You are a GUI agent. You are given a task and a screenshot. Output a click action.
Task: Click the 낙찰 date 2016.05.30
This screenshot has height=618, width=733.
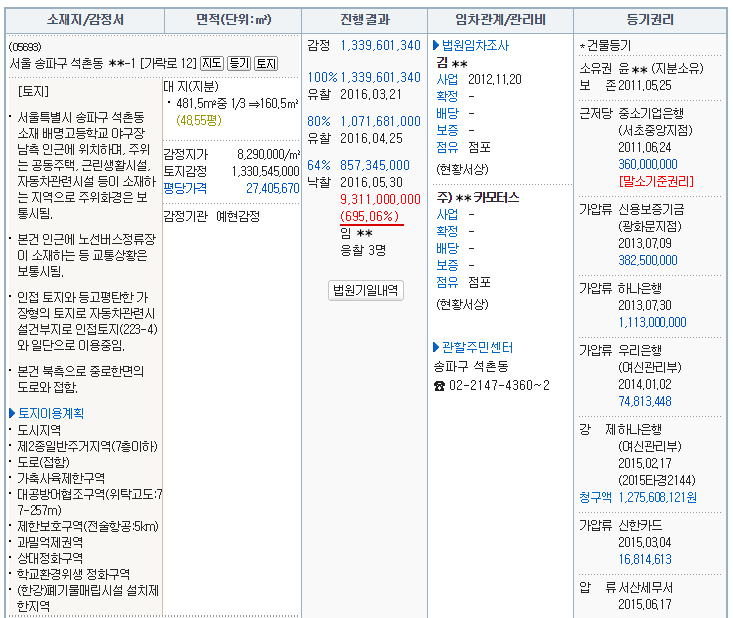coord(371,182)
